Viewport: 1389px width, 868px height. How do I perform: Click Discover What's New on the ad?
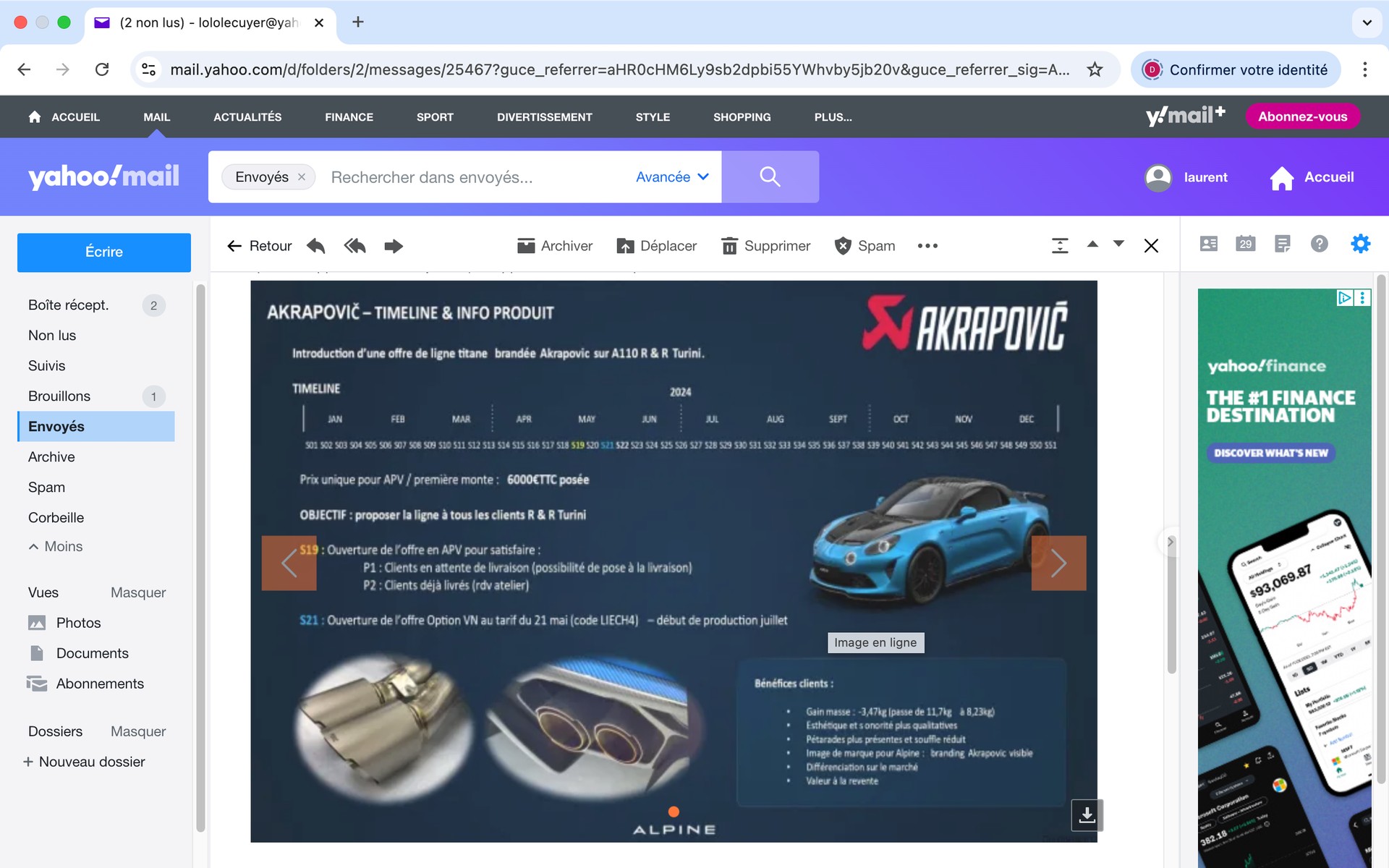coord(1270,453)
